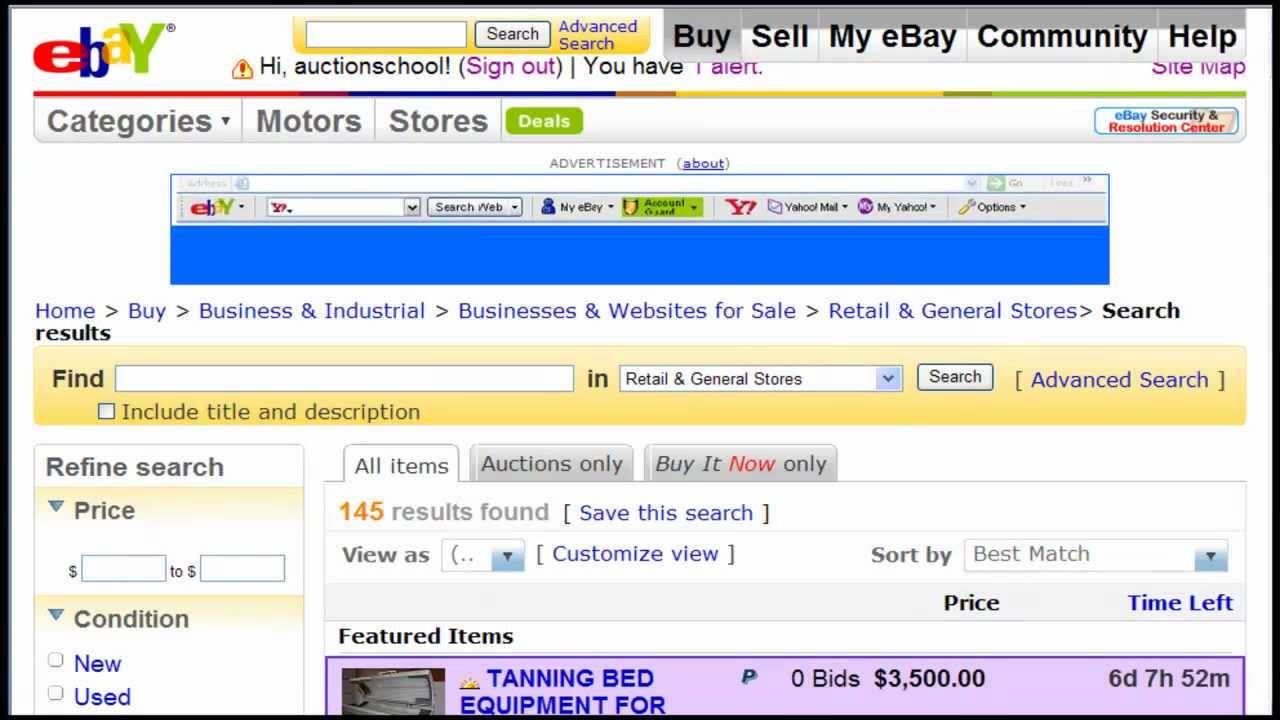Click the Search button in the Find bar
Screen dimensions: 1280x720
(955, 377)
